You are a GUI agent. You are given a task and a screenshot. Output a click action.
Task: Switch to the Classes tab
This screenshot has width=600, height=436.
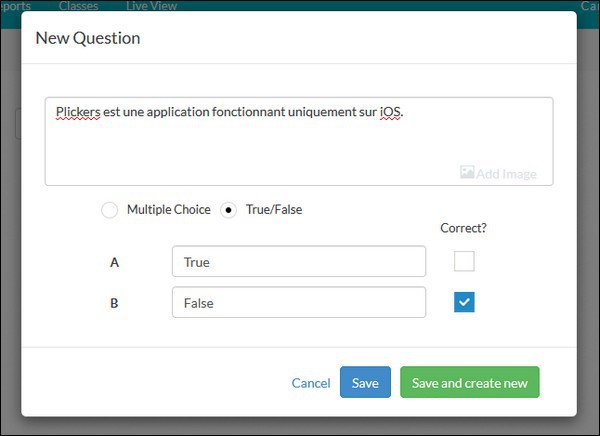pyautogui.click(x=78, y=6)
